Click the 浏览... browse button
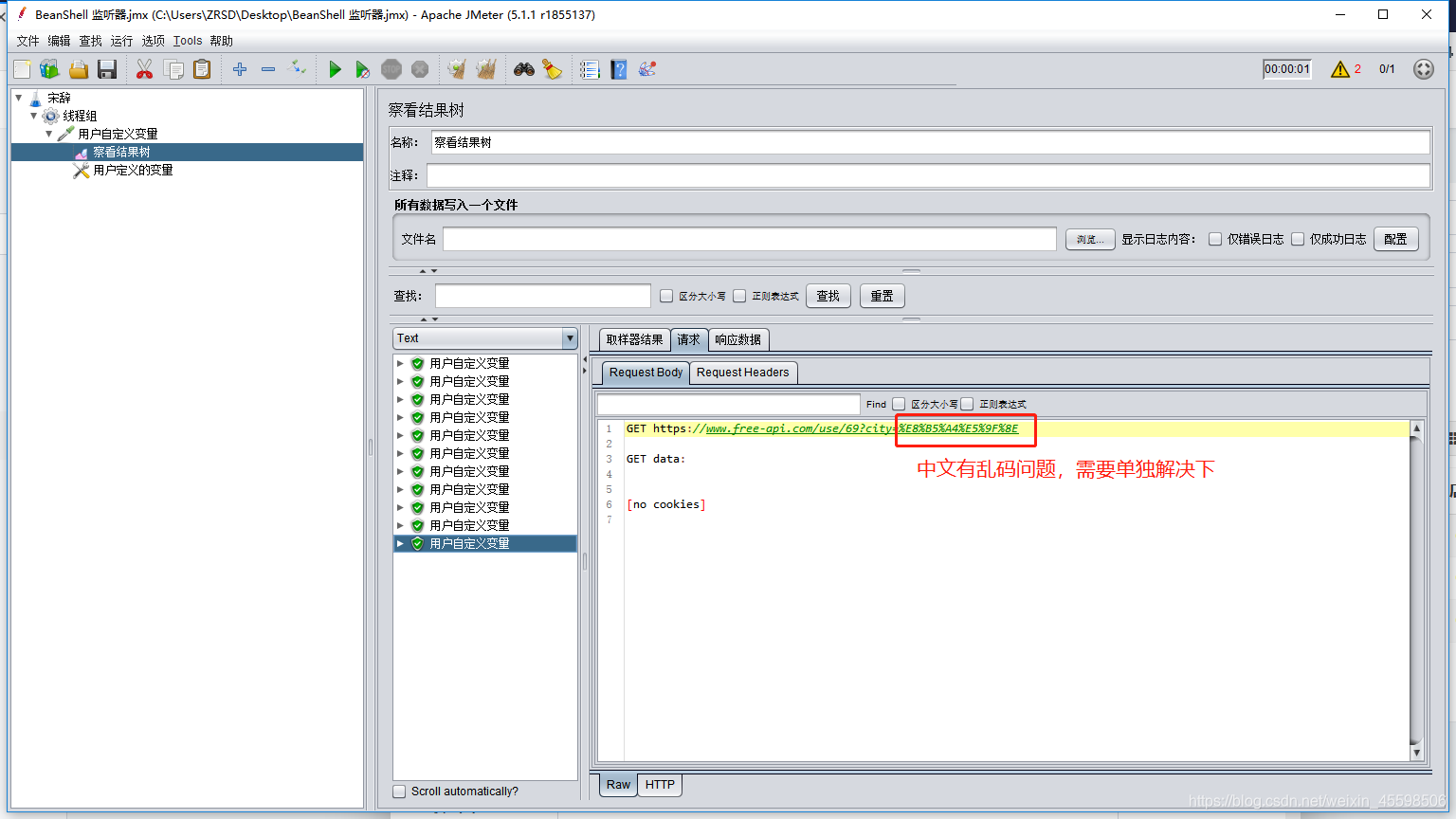This screenshot has height=819, width=1456. click(1090, 239)
